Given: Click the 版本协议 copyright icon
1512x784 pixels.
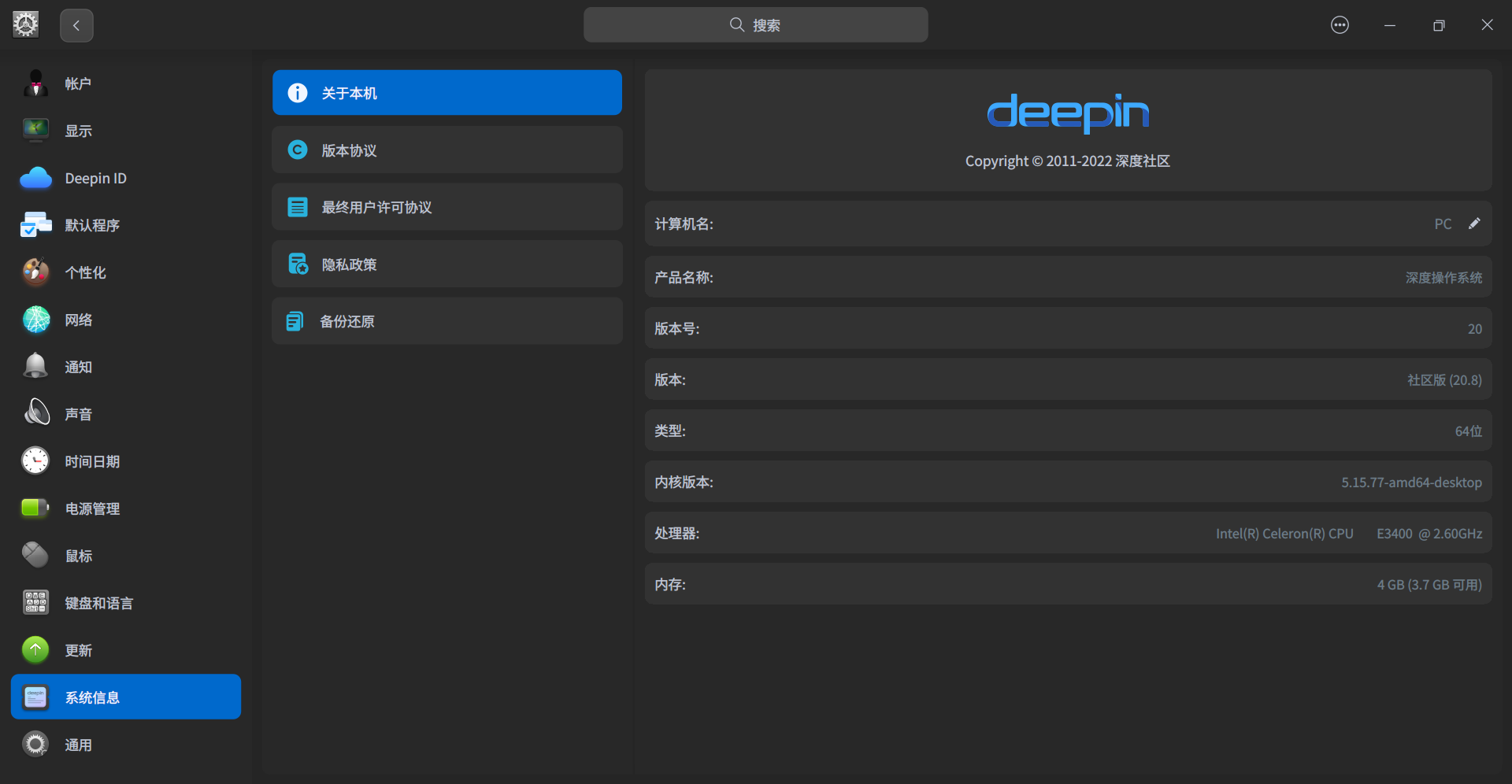Looking at the screenshot, I should pyautogui.click(x=298, y=150).
